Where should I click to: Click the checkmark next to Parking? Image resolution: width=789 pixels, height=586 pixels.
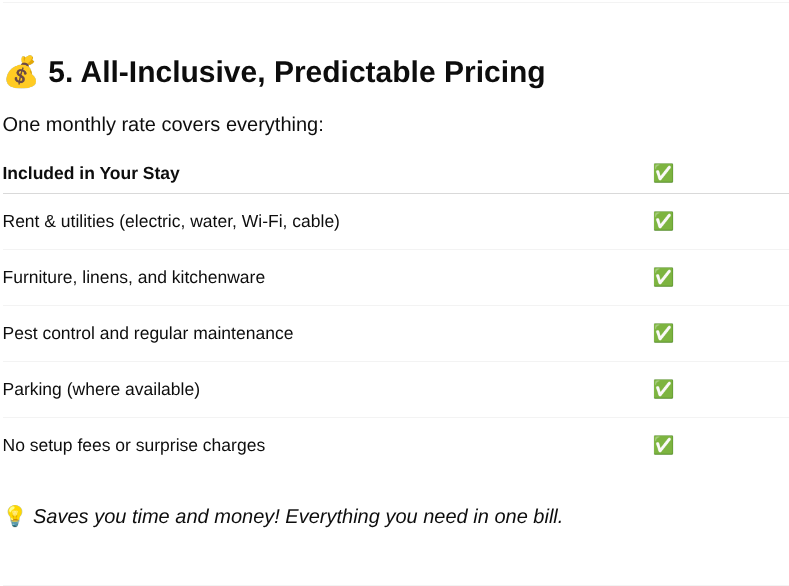point(663,389)
